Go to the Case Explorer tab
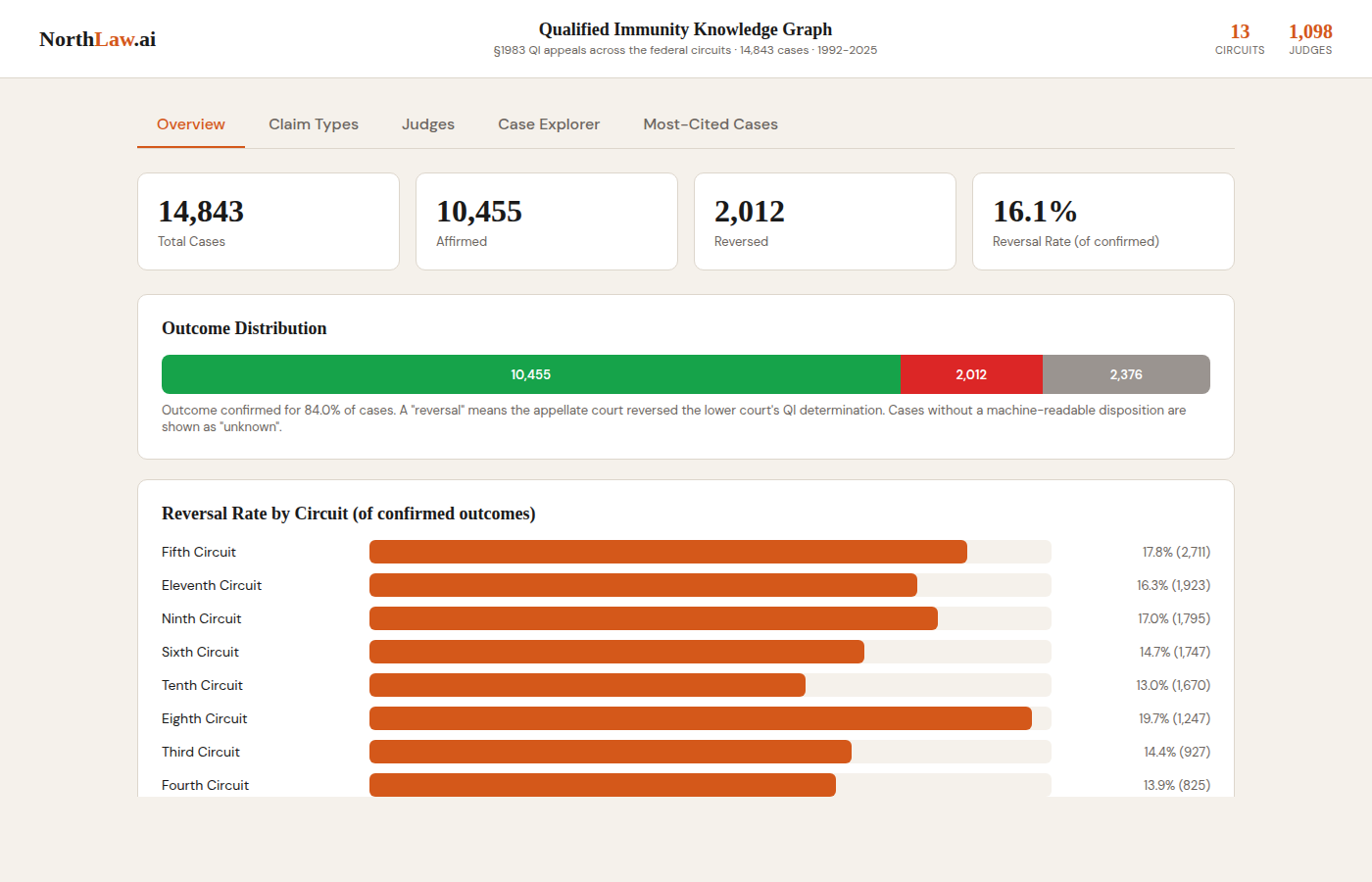1372x882 pixels. [549, 124]
